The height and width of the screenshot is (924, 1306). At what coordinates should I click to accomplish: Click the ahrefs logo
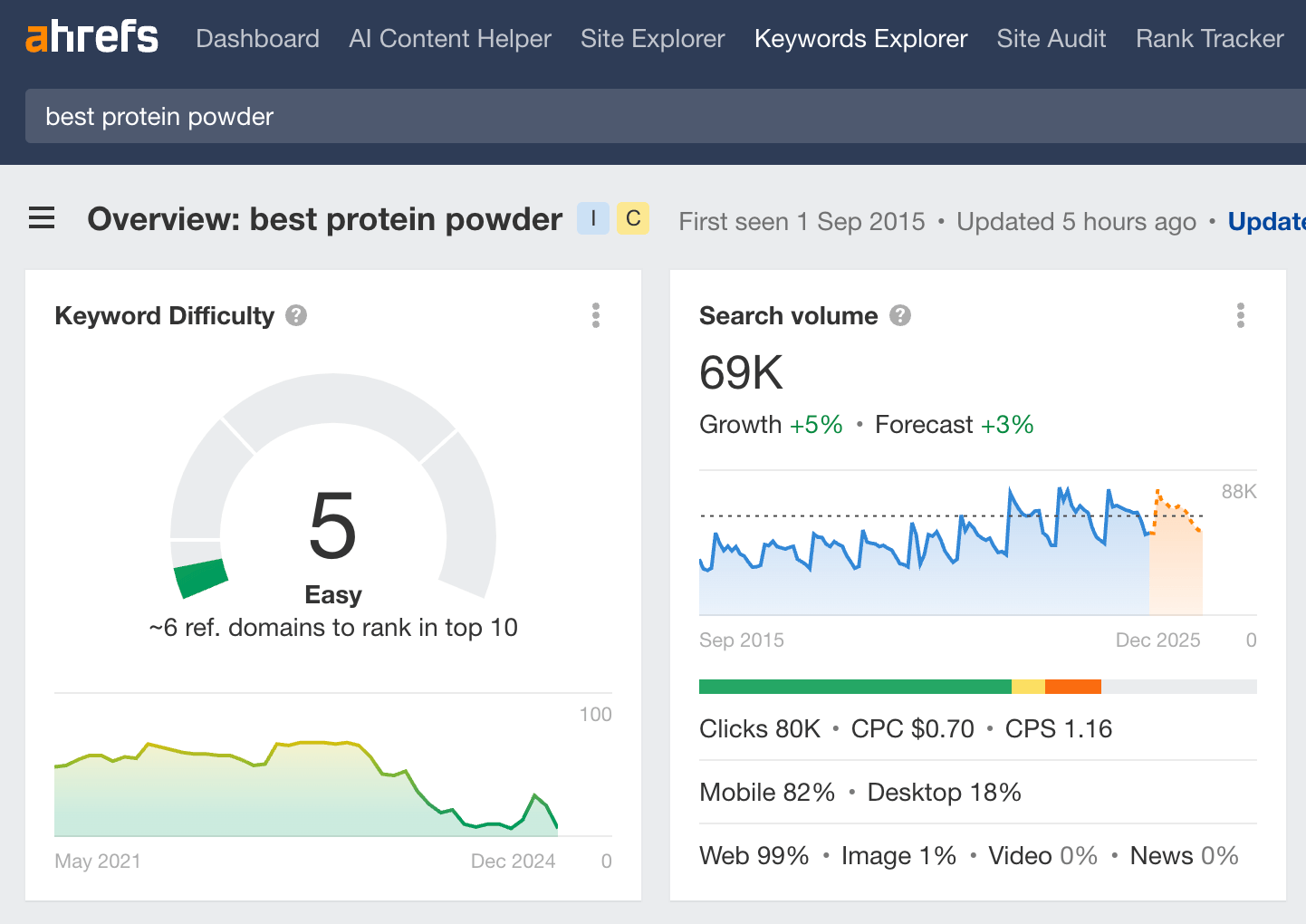pos(91,36)
